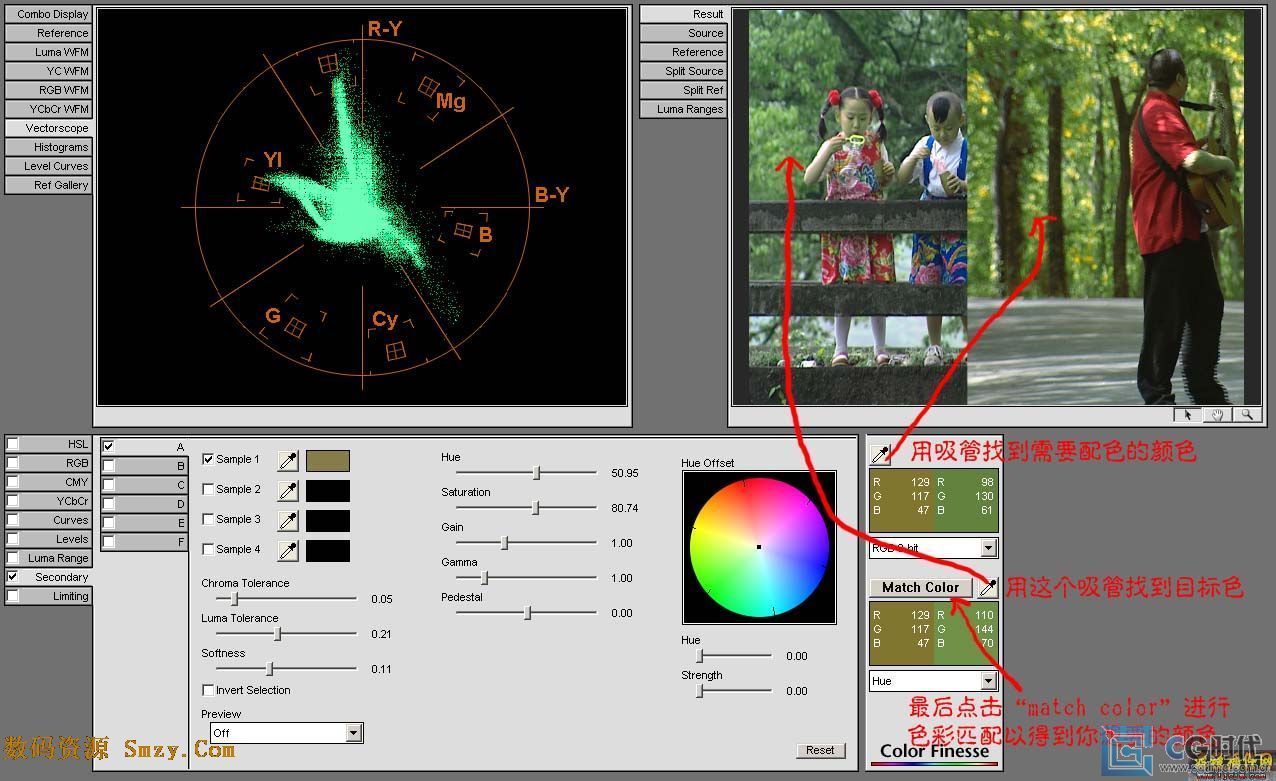Image resolution: width=1276 pixels, height=781 pixels.
Task: Activate the magnifier zoom tool below the viewer
Action: [x=1246, y=414]
